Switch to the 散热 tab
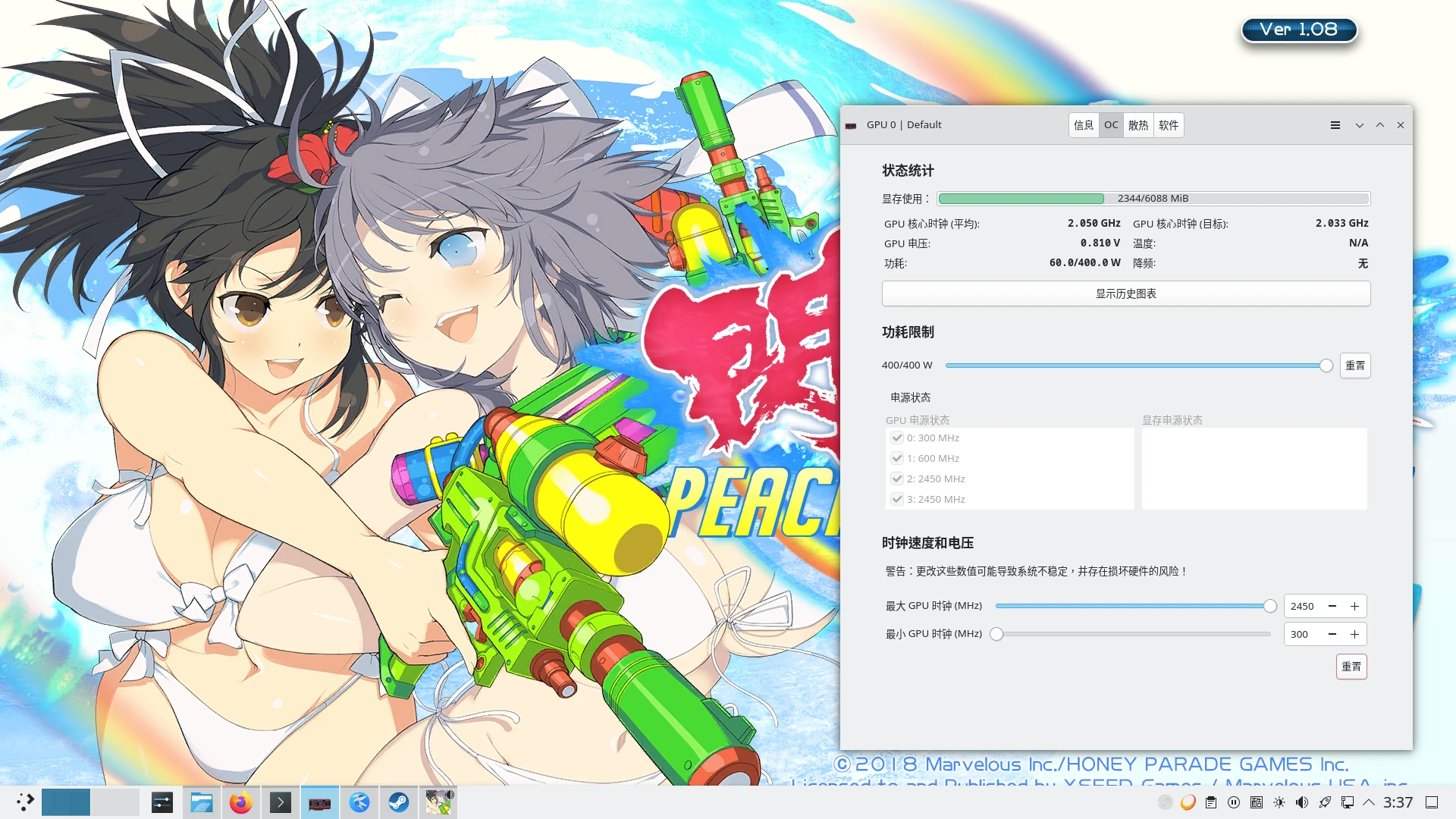Viewport: 1456px width, 819px height. pos(1138,125)
